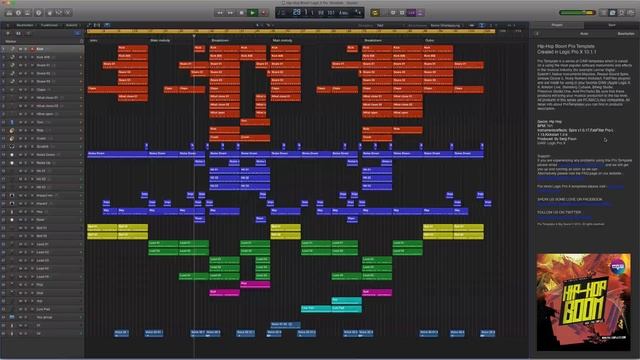The image size is (640, 360).
Task: Solo the Kick track
Action: click(x=26, y=49)
